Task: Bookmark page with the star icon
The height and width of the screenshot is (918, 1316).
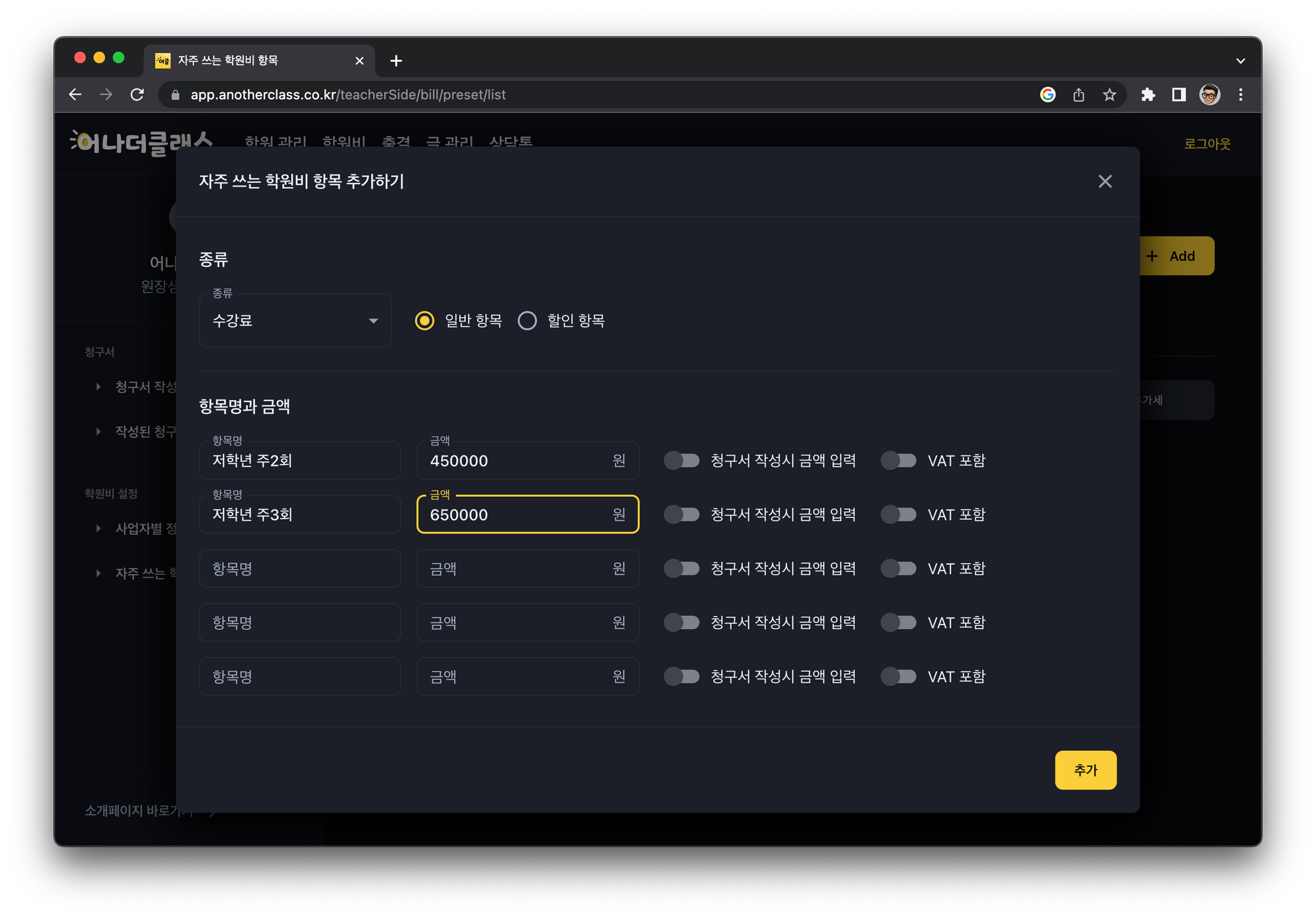Action: coord(1109,95)
